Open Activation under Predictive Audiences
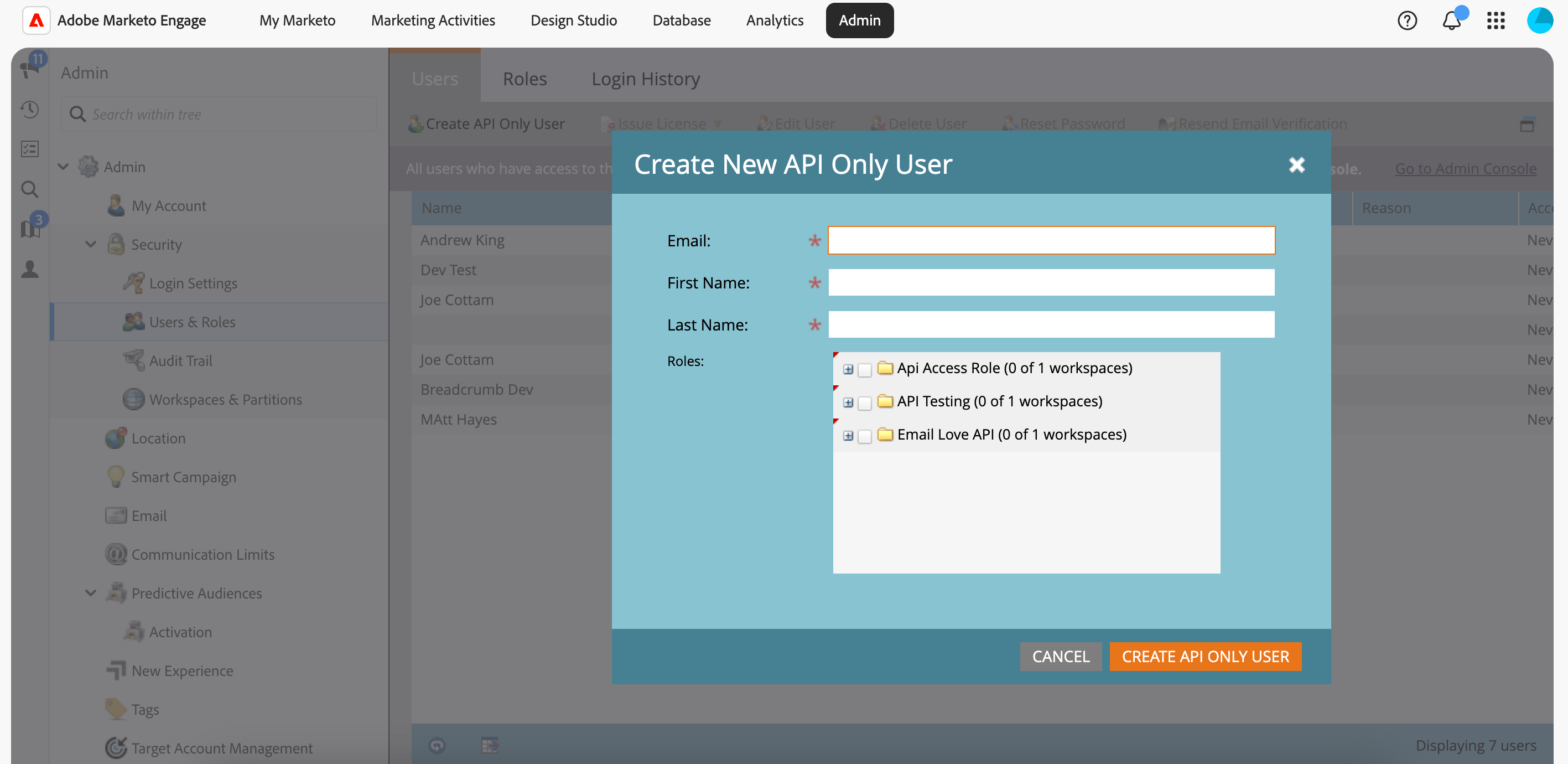The width and height of the screenshot is (1568, 764). 180,632
